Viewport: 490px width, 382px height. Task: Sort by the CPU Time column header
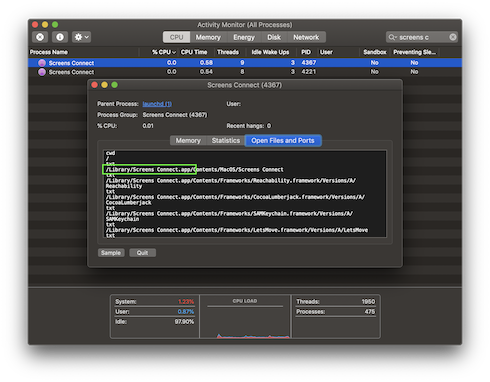(194, 52)
